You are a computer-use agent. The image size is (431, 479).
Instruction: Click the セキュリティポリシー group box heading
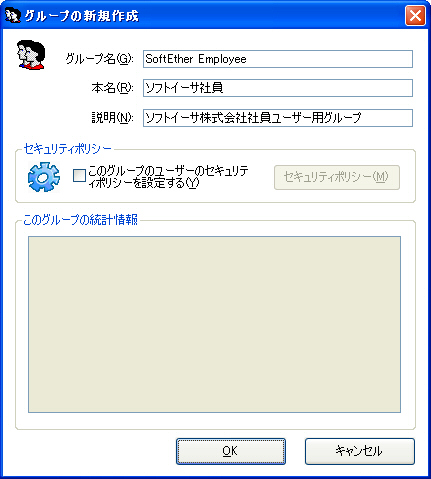[x=68, y=149]
